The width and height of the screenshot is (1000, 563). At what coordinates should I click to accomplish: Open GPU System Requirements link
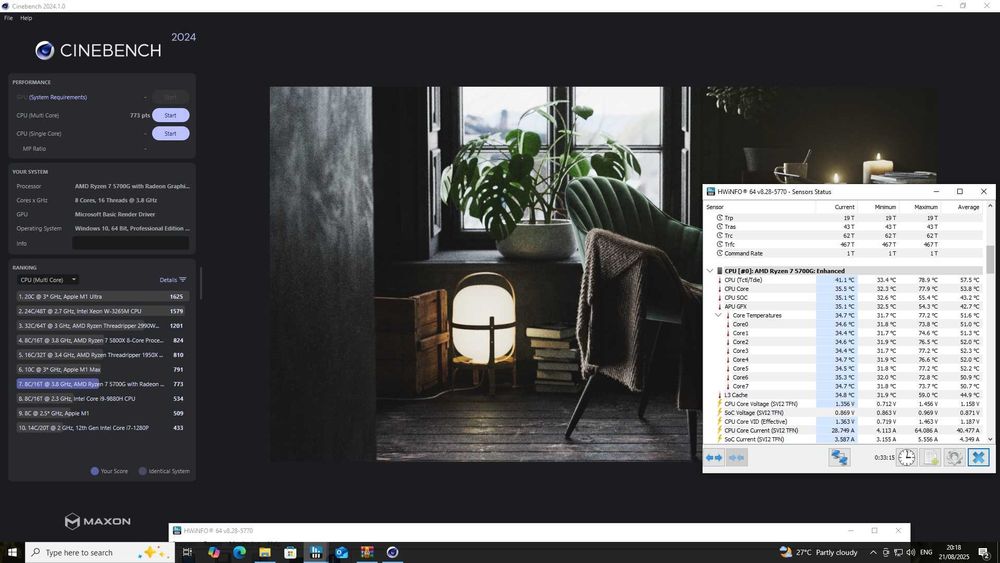57,97
